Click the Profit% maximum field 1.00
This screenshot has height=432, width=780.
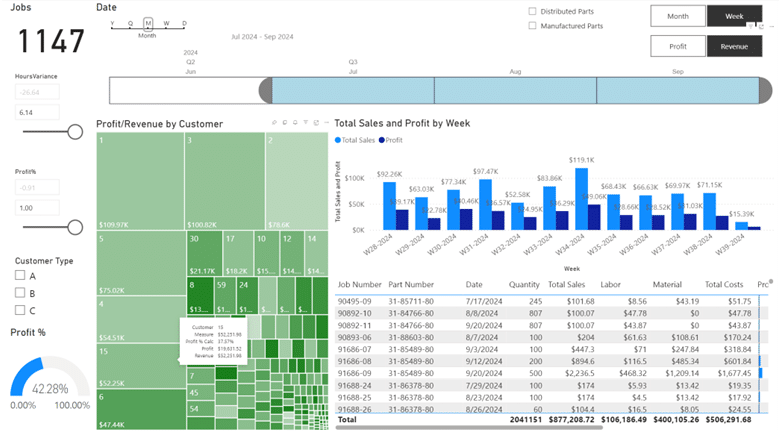37,208
